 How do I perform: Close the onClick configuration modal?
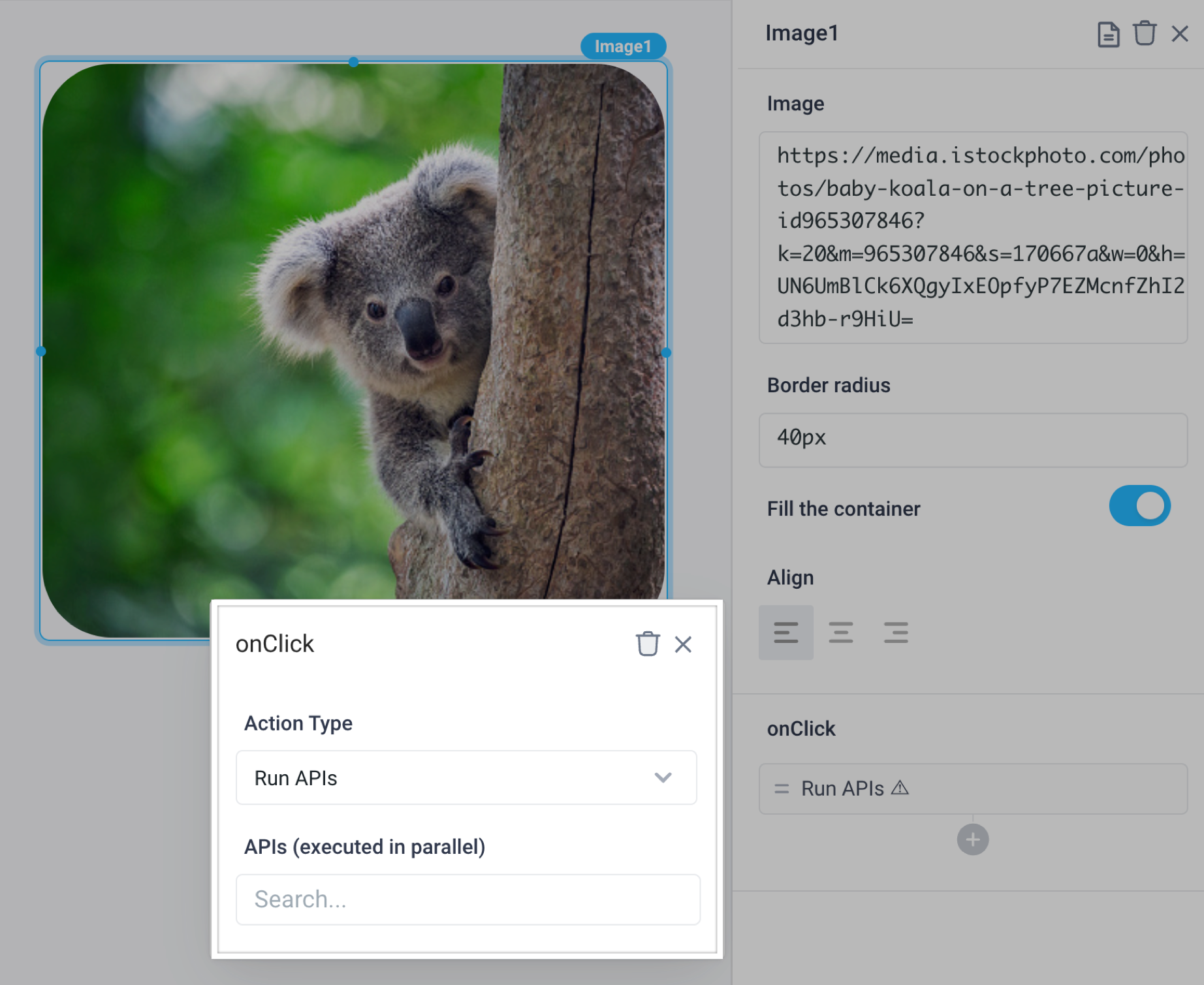point(683,644)
